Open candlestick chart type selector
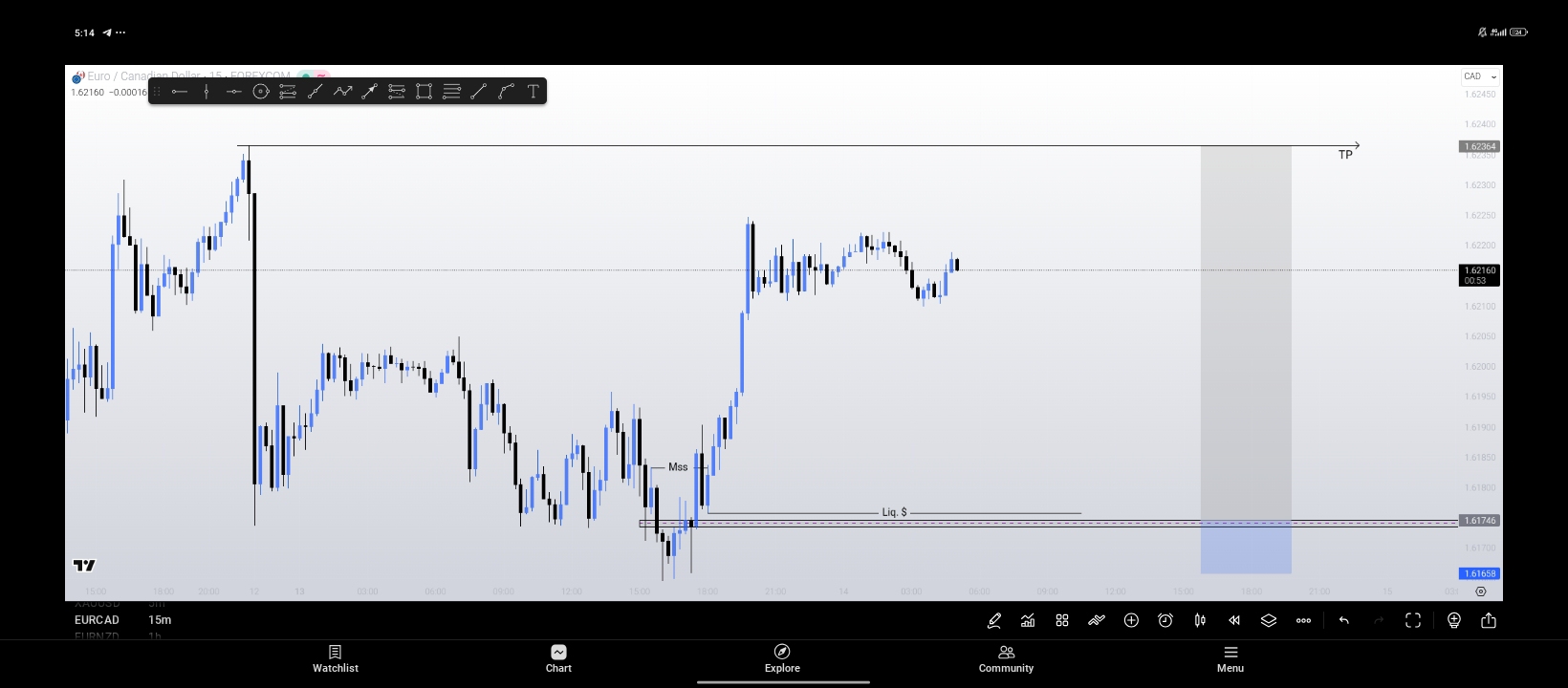This screenshot has height=688, width=1568. 1200,620
